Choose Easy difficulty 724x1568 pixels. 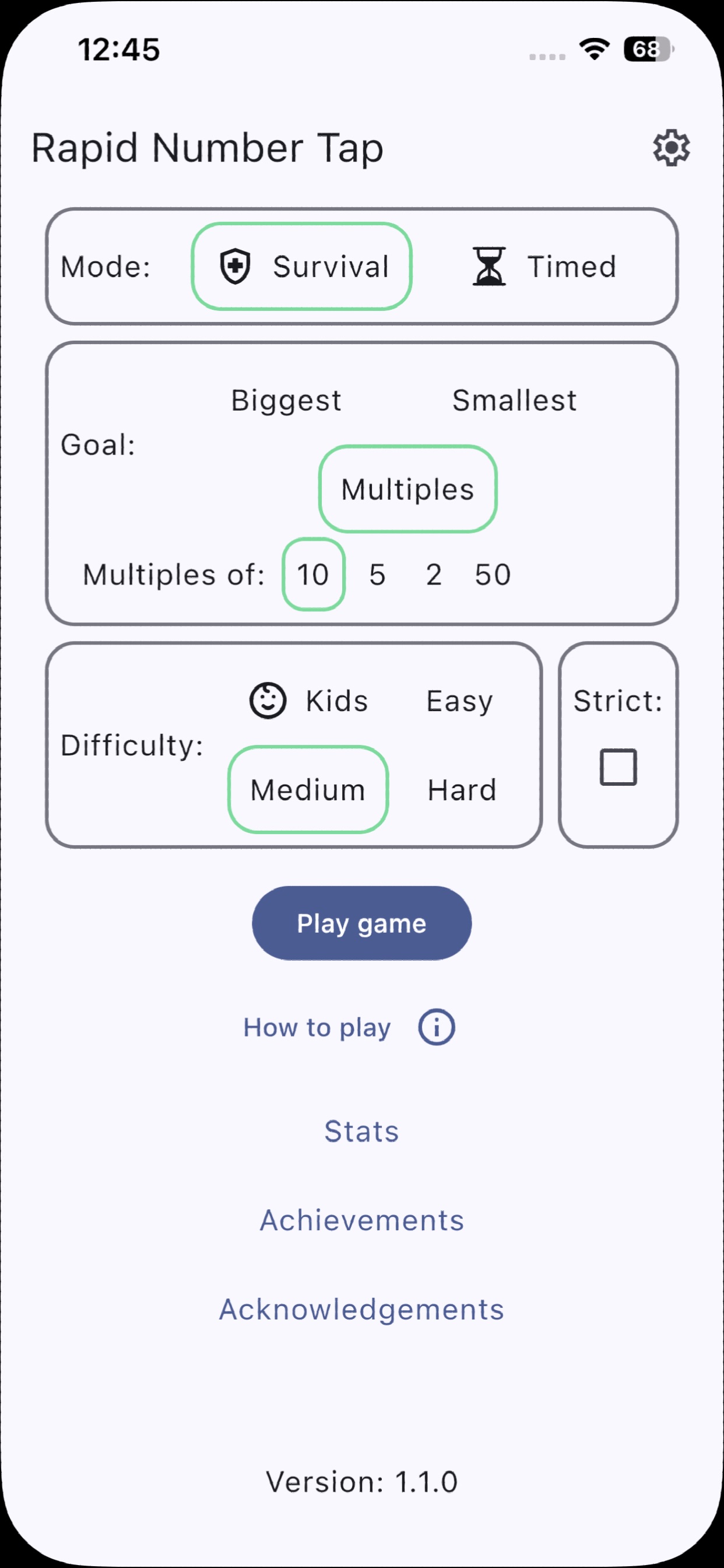pos(459,701)
